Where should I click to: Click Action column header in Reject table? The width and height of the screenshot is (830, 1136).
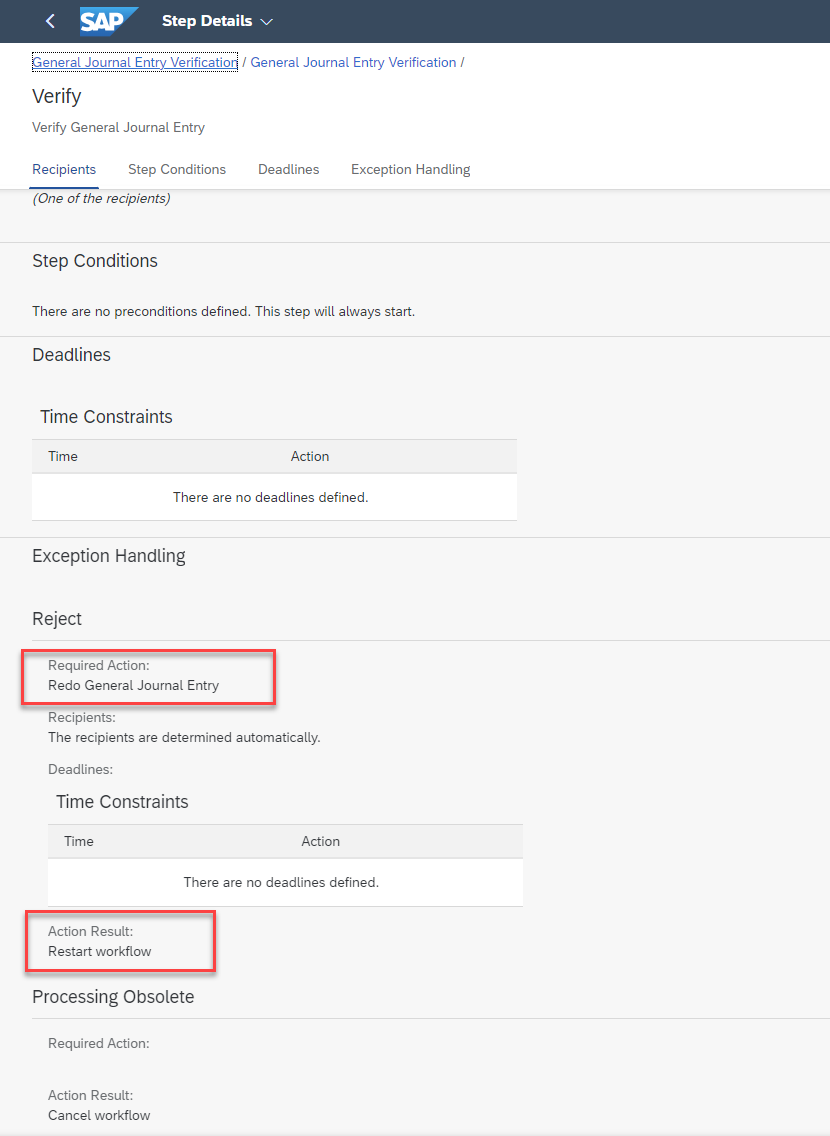point(320,841)
